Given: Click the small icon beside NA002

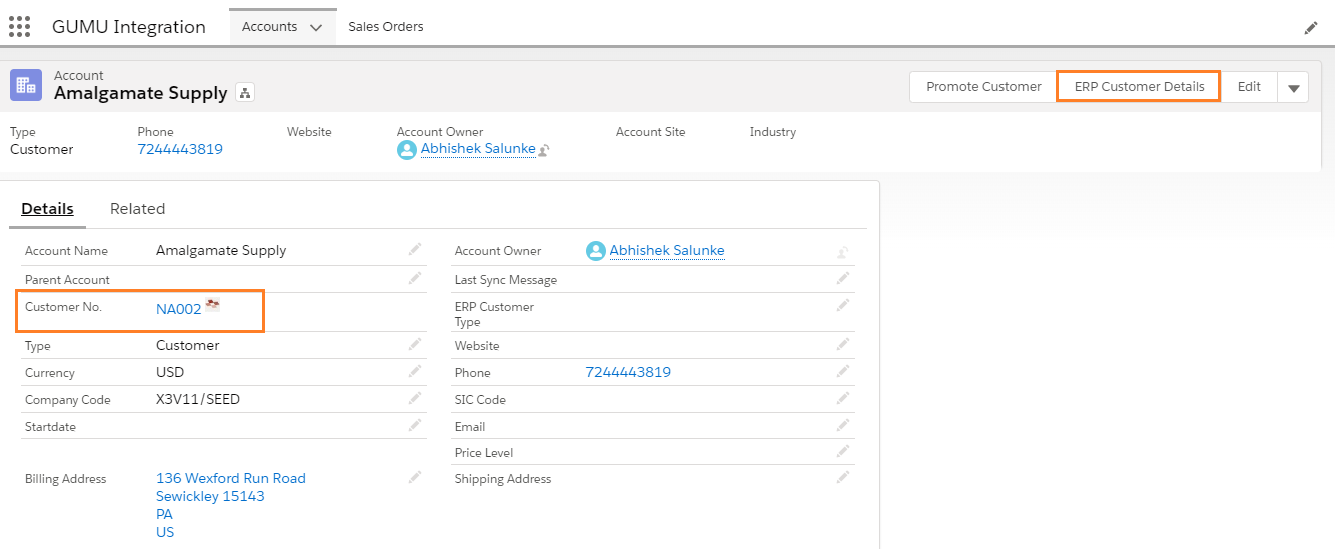Looking at the screenshot, I should click(x=212, y=304).
